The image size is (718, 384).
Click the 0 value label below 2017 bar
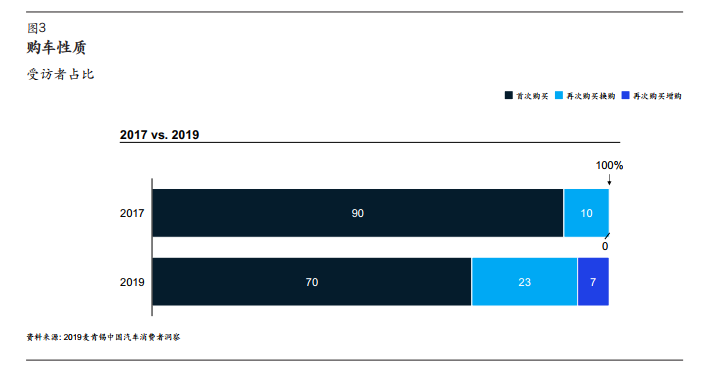[605, 246]
